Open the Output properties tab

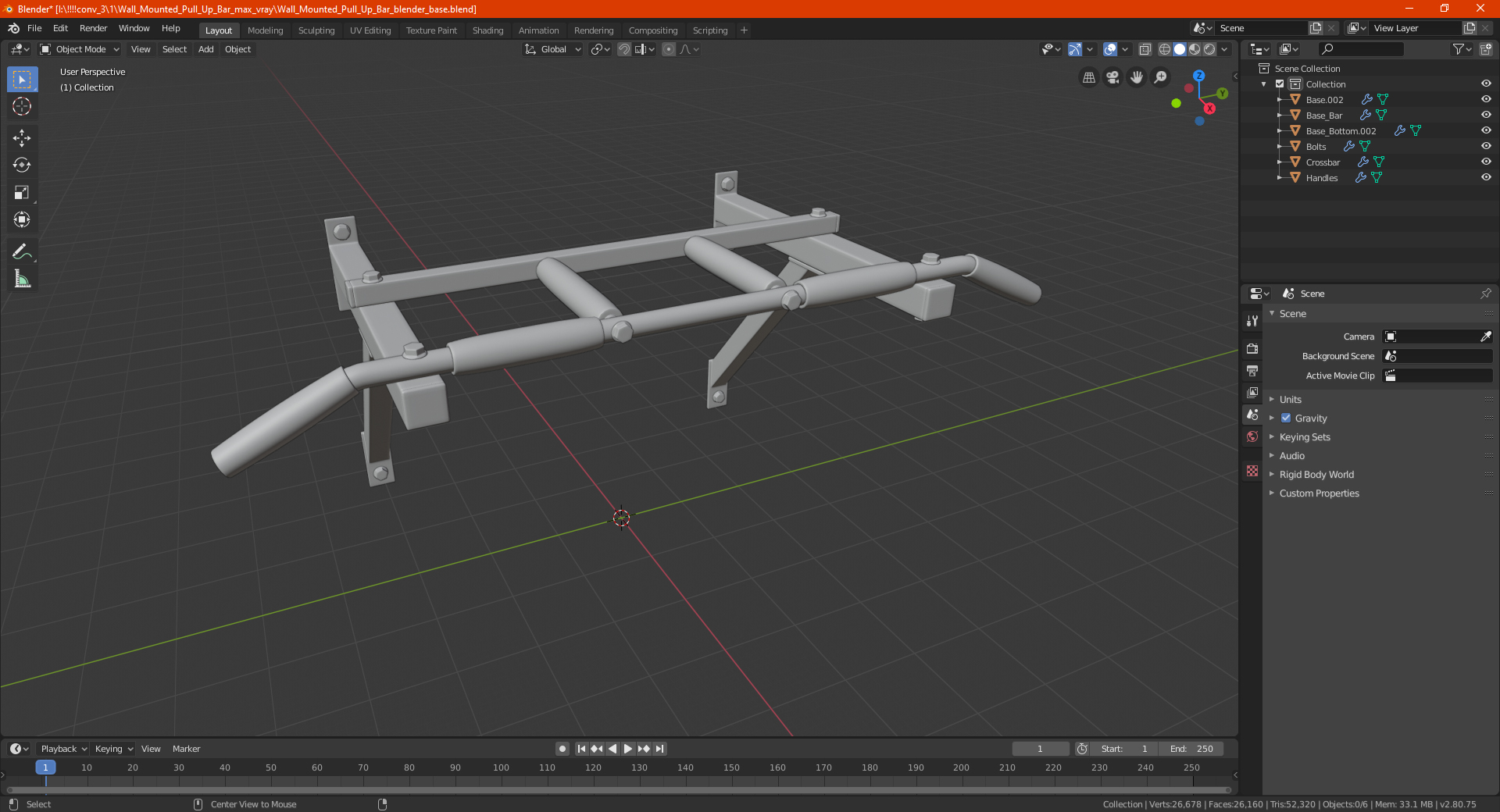[1252, 371]
